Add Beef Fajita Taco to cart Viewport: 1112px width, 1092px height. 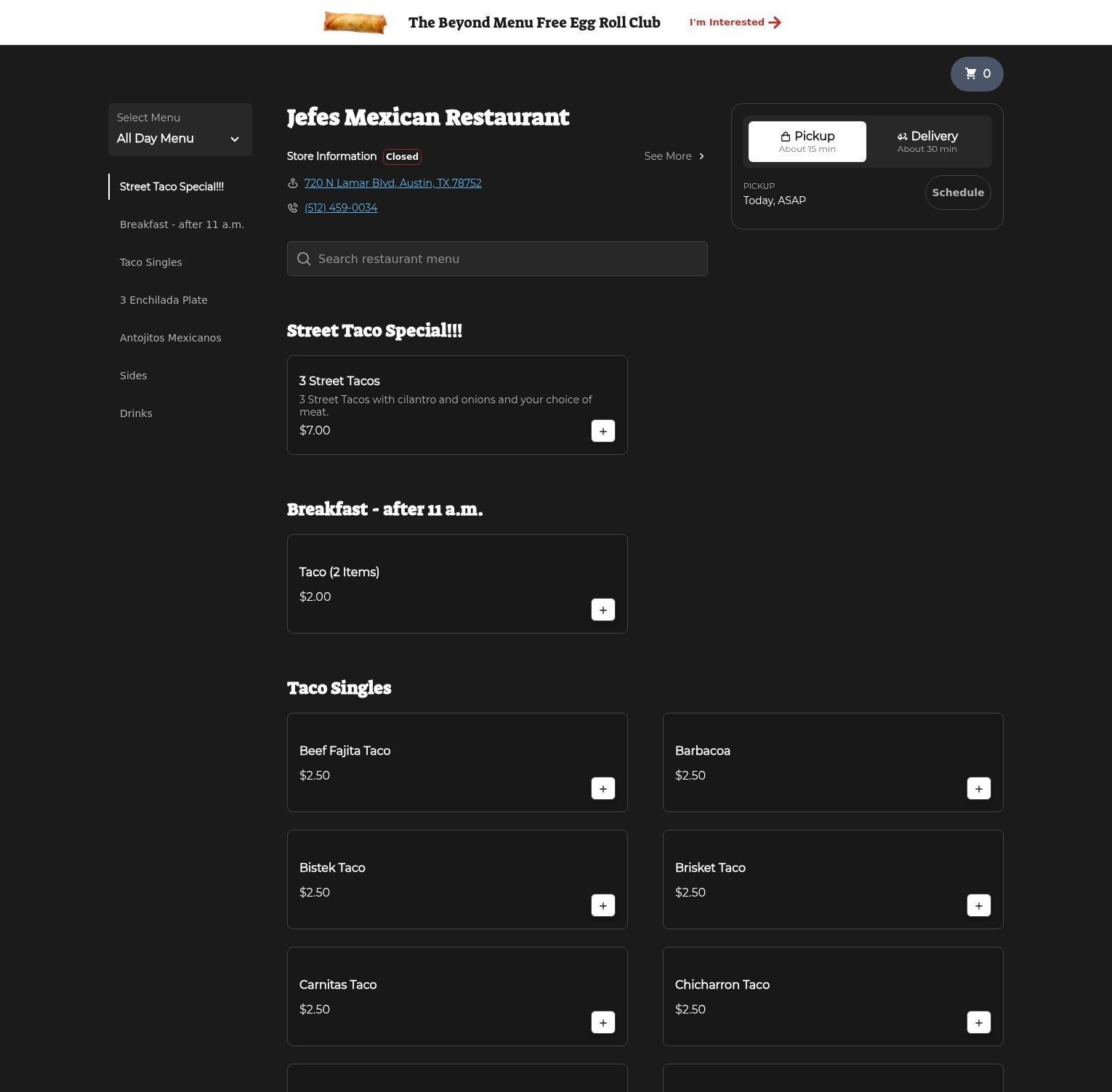pos(603,788)
